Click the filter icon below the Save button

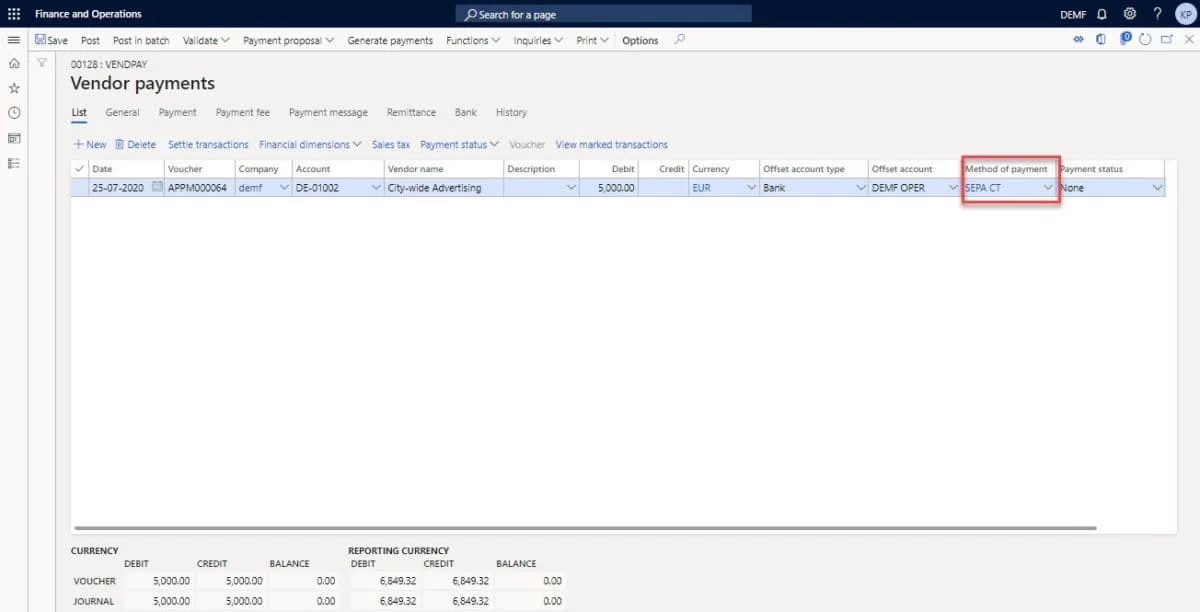click(x=41, y=61)
